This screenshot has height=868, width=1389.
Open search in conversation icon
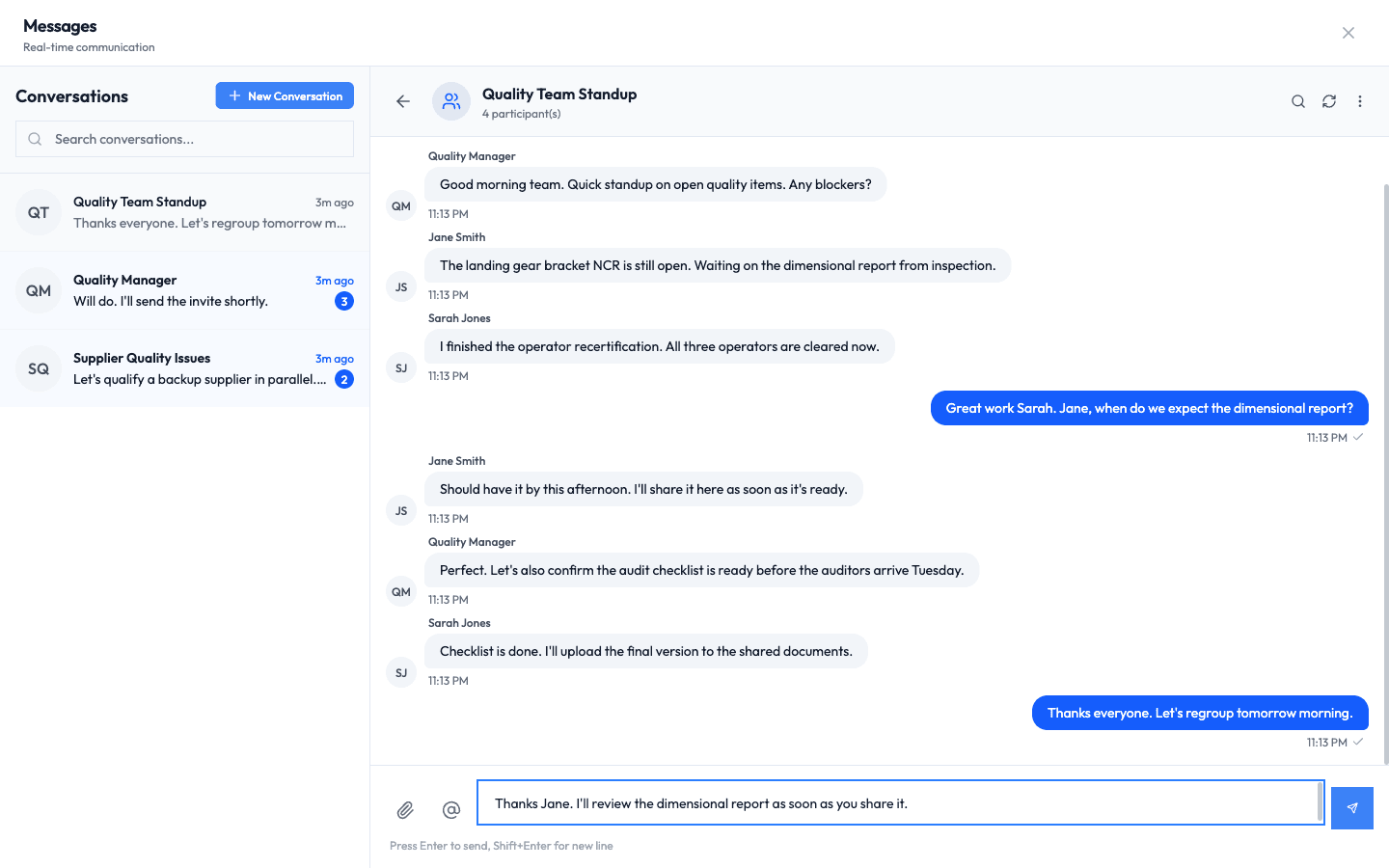[x=1298, y=101]
